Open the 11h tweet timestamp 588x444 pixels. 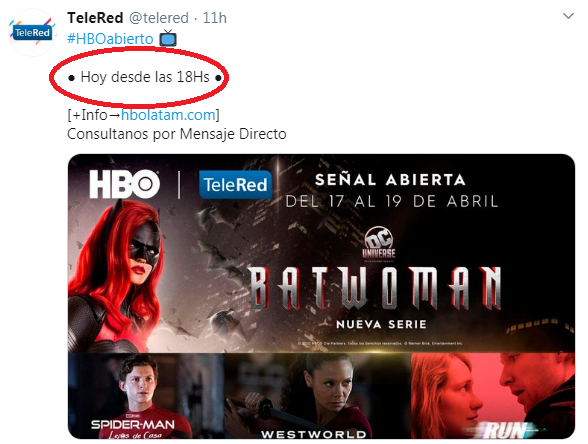214,18
